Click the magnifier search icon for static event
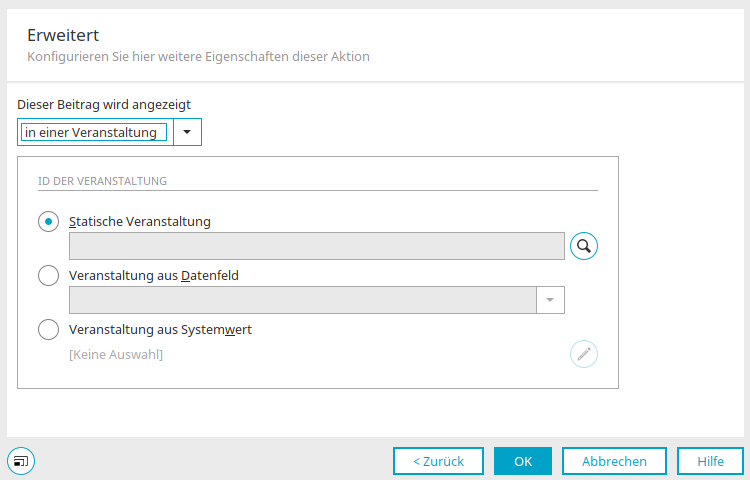This screenshot has width=750, height=480. coord(584,246)
